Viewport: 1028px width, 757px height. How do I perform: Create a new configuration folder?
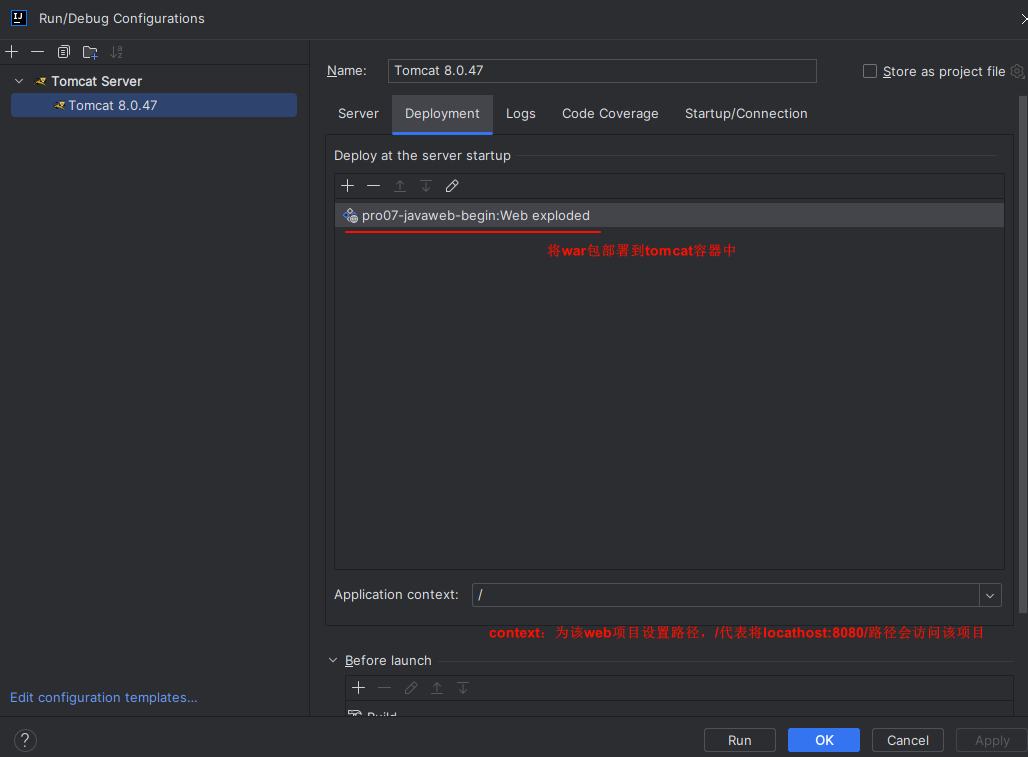[x=90, y=52]
